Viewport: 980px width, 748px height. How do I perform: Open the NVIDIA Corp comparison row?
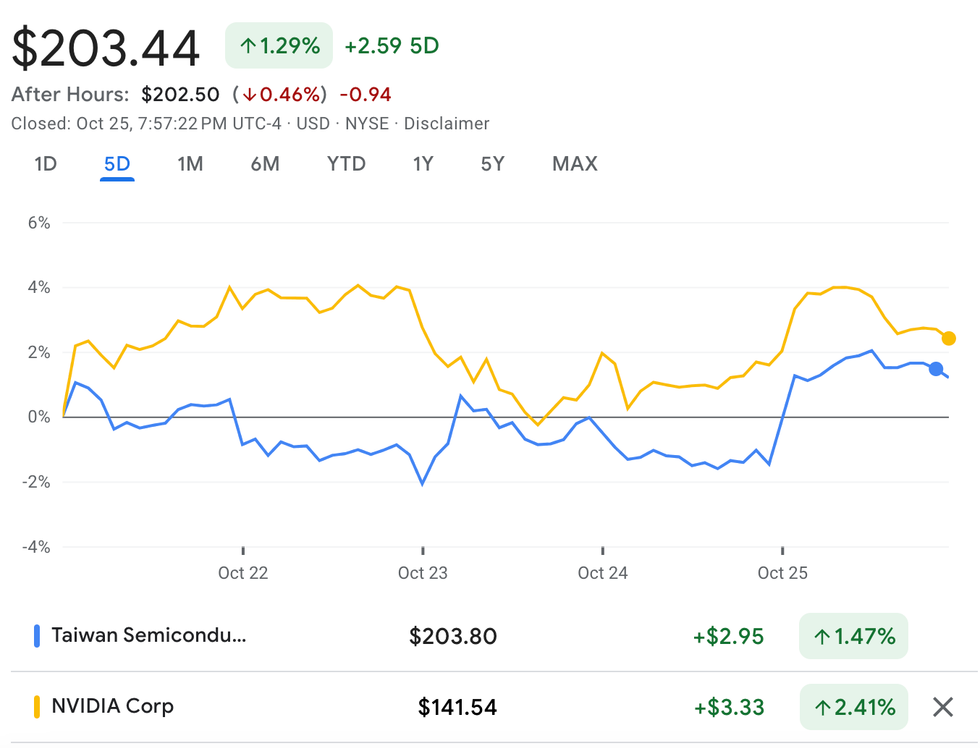tap(112, 706)
